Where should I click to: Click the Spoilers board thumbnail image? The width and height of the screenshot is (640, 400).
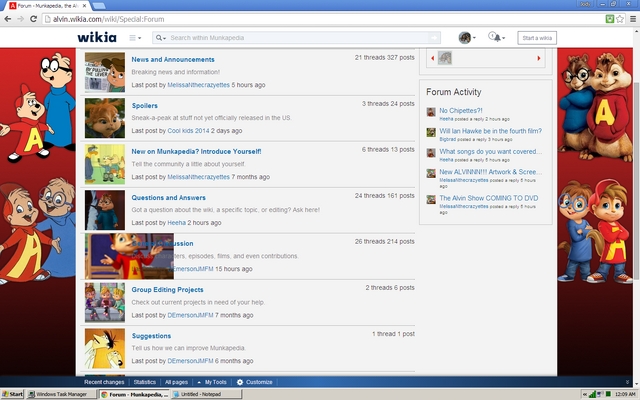click(x=105, y=118)
